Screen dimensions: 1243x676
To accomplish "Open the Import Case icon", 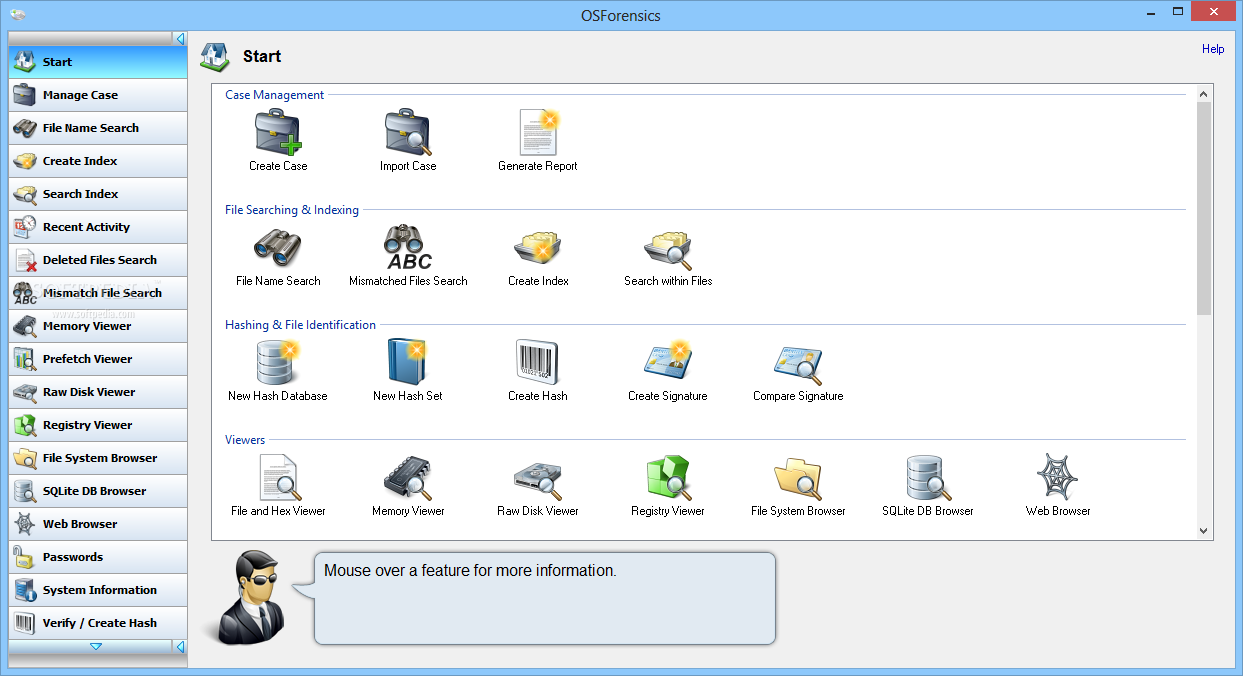I will click(x=408, y=132).
